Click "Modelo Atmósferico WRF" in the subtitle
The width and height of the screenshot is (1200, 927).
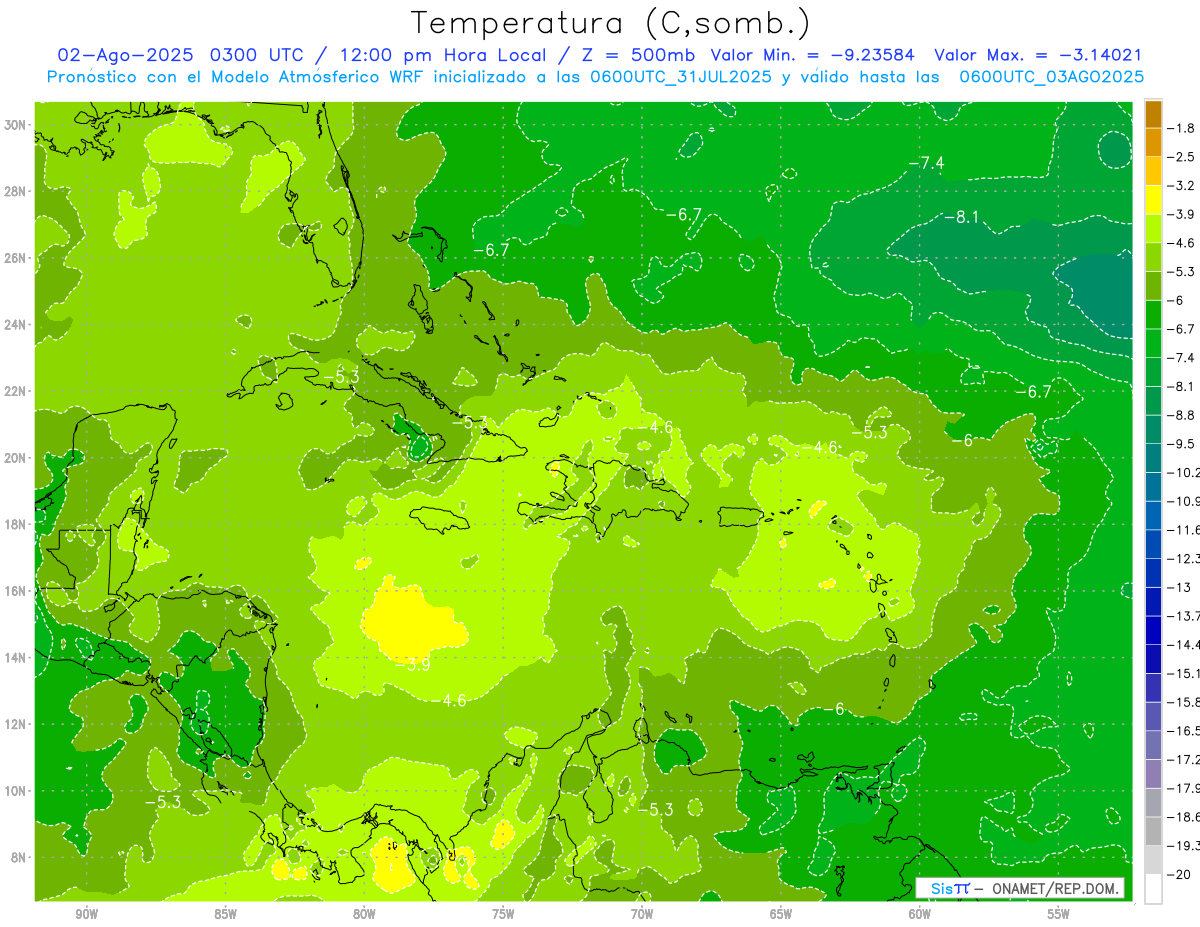299,77
